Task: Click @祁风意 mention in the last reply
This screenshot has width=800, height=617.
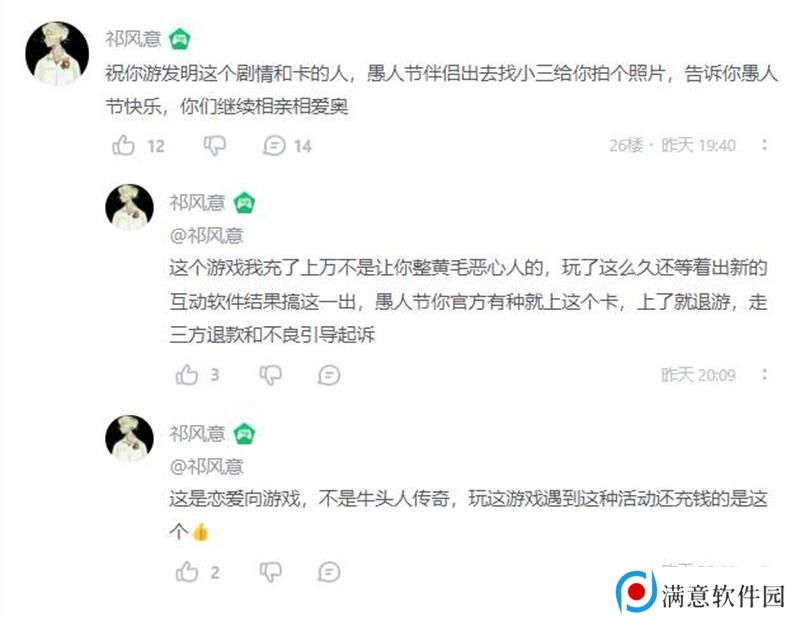Action: 207,466
